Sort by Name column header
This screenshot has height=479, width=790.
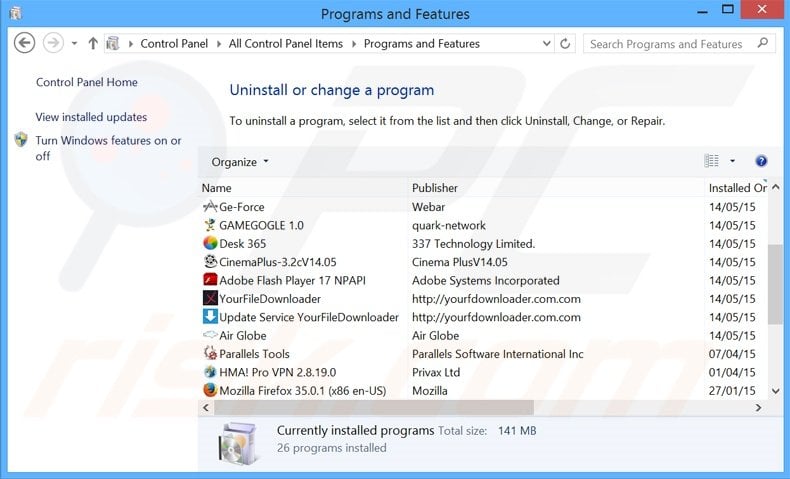coord(303,188)
